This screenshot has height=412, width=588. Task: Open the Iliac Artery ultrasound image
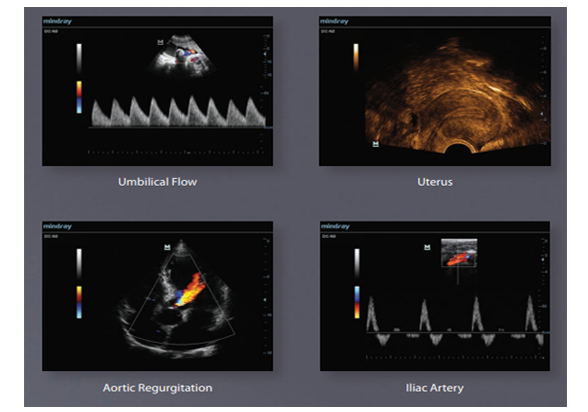(435, 296)
